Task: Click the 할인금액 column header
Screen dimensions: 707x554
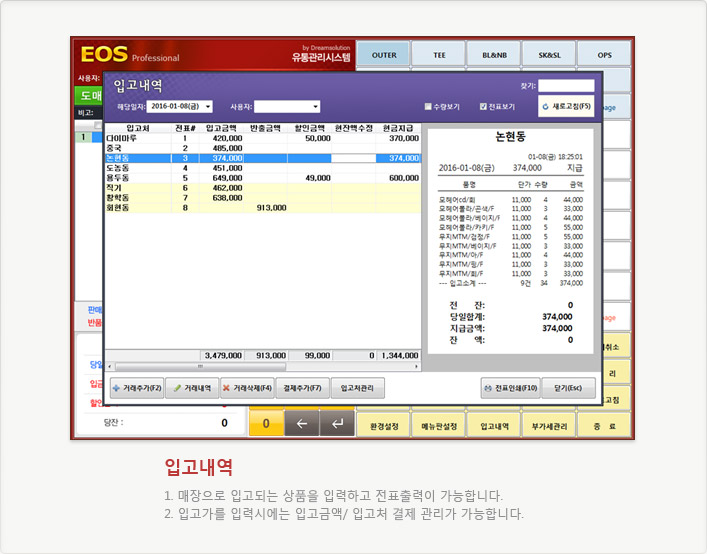Action: (x=309, y=128)
